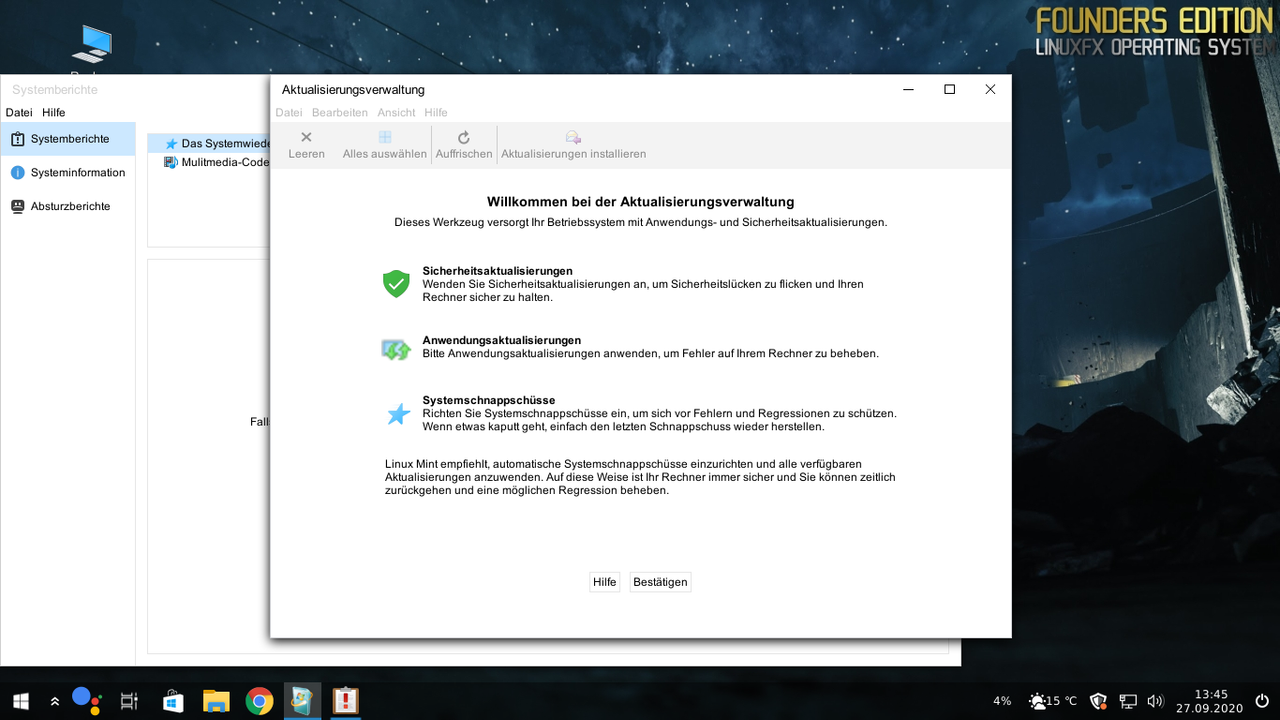1280x720 pixels.
Task: Open Datei menu in Systemberichte window
Action: pyautogui.click(x=19, y=113)
